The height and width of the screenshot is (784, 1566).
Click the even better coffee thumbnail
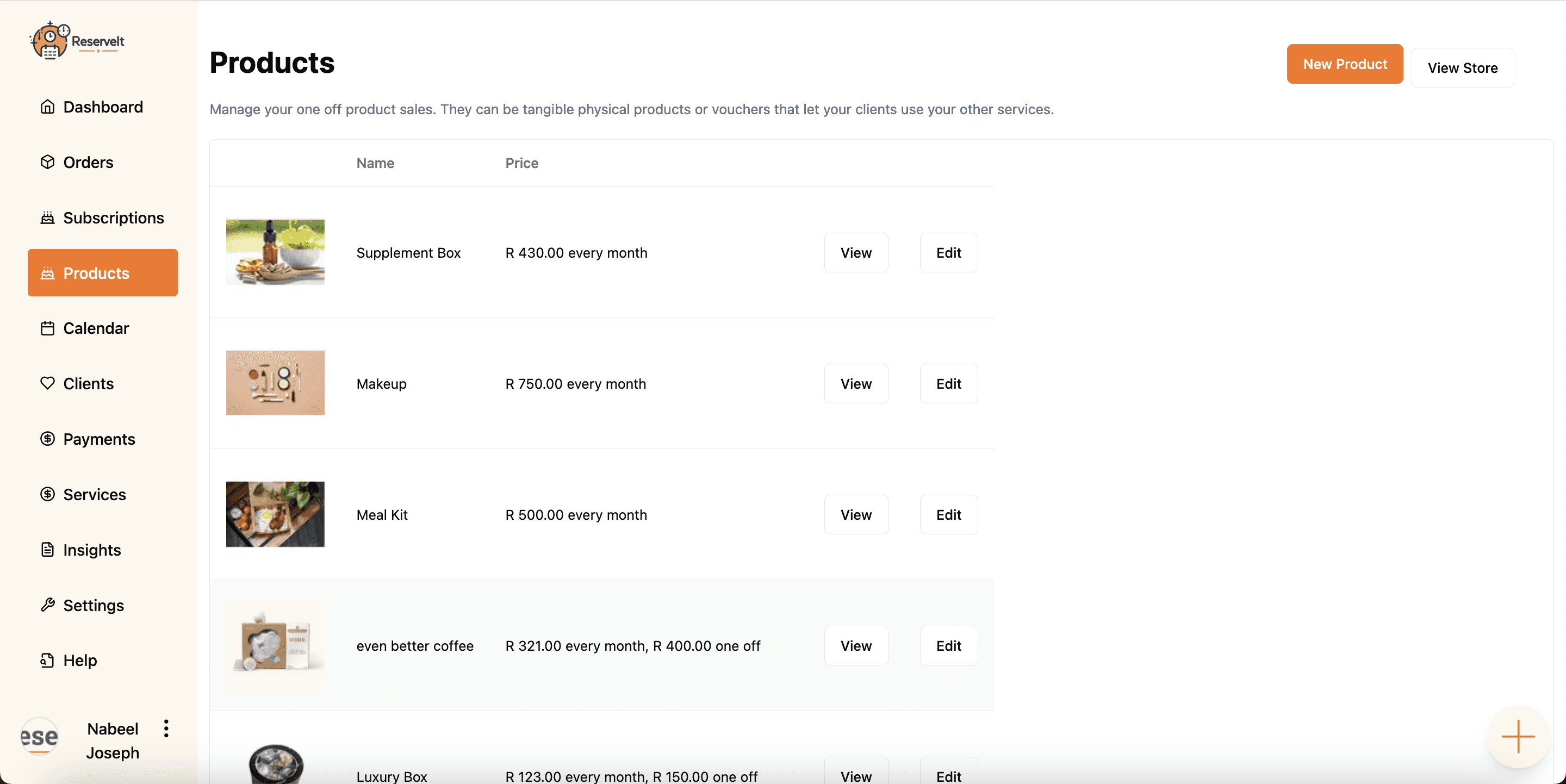[x=275, y=645]
